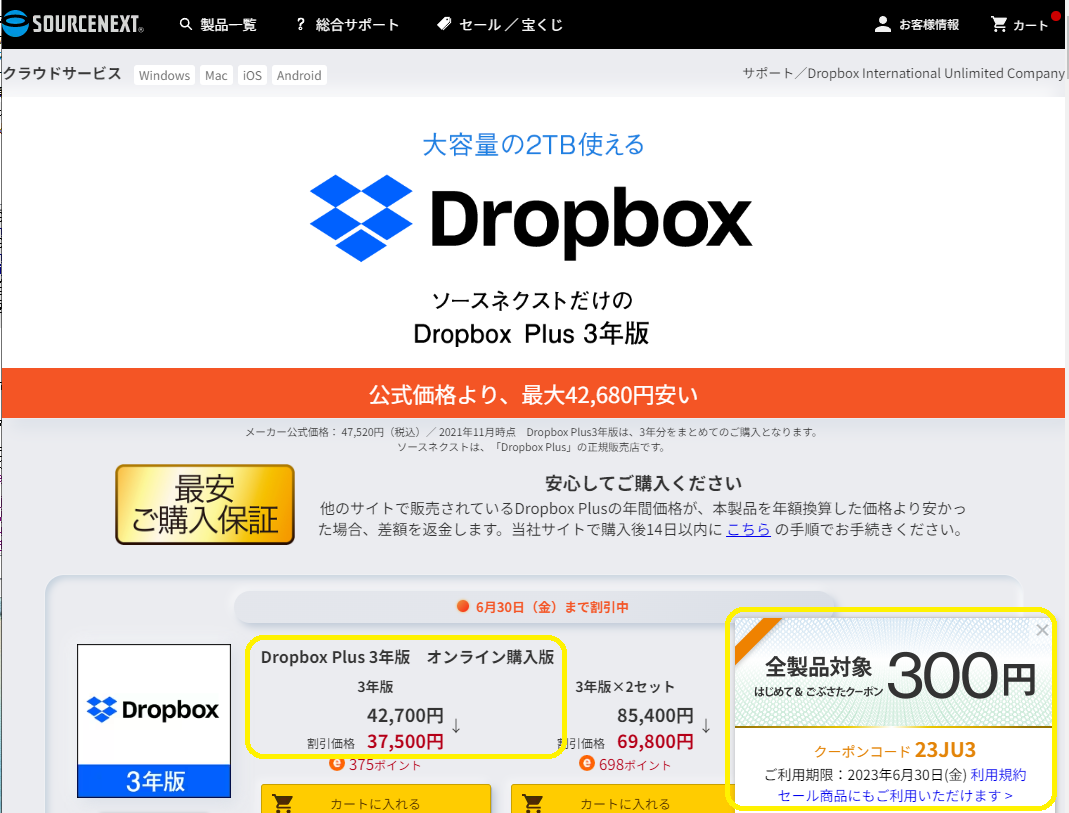This screenshot has height=813, width=1069.
Task: Click the 最安ご購入保証 gold badge
Action: (205, 504)
